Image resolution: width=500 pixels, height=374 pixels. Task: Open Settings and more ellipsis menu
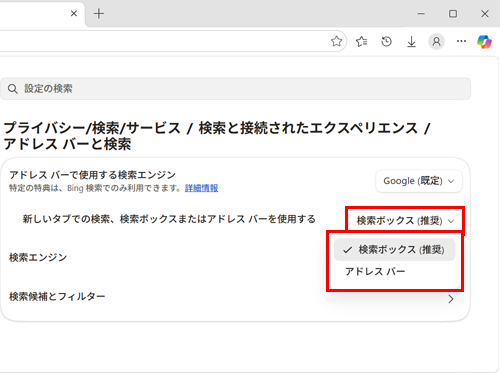(x=461, y=41)
